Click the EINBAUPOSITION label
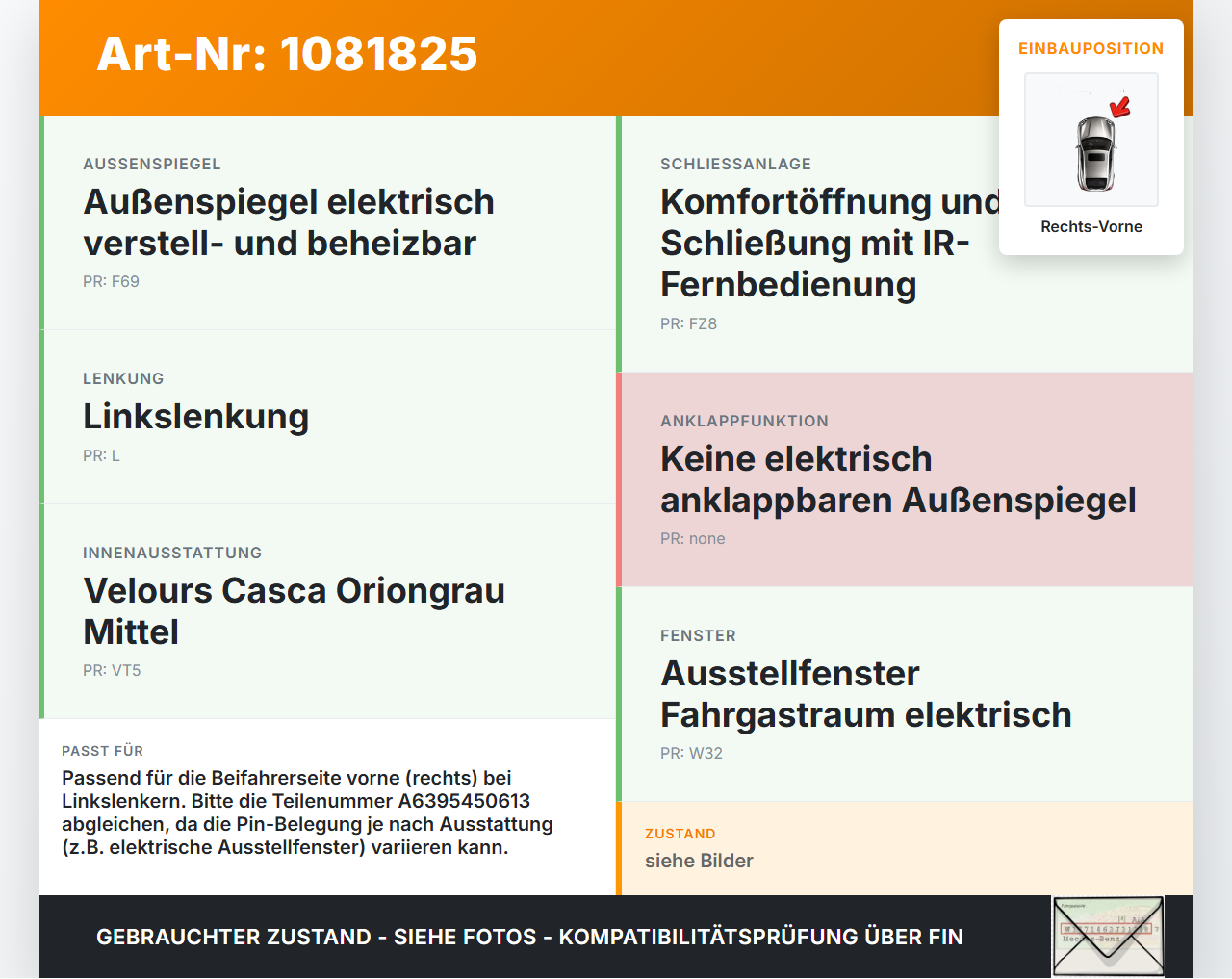This screenshot has width=1232, height=979. 1091,48
